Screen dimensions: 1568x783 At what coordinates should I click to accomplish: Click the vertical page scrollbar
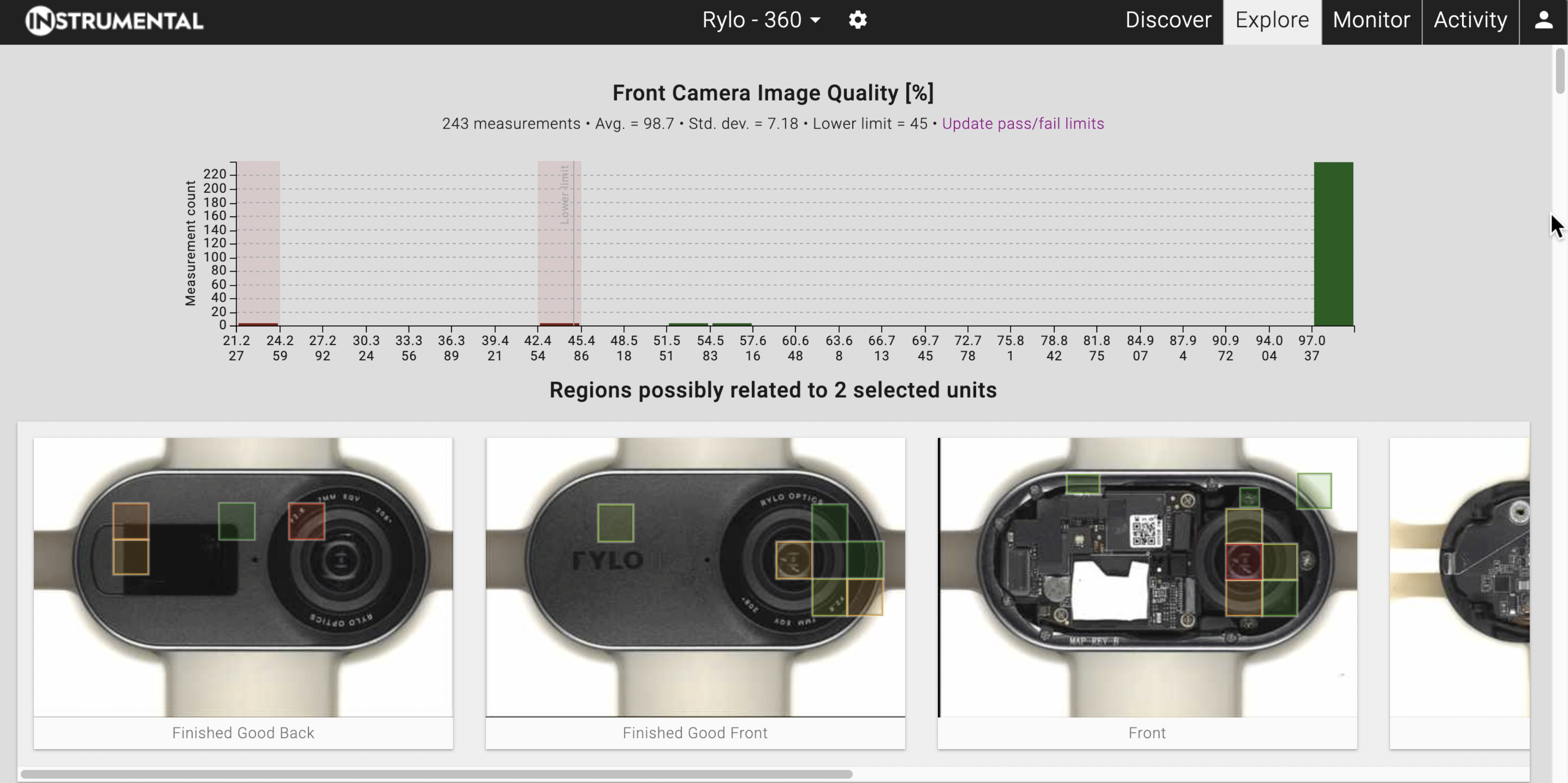1560,71
